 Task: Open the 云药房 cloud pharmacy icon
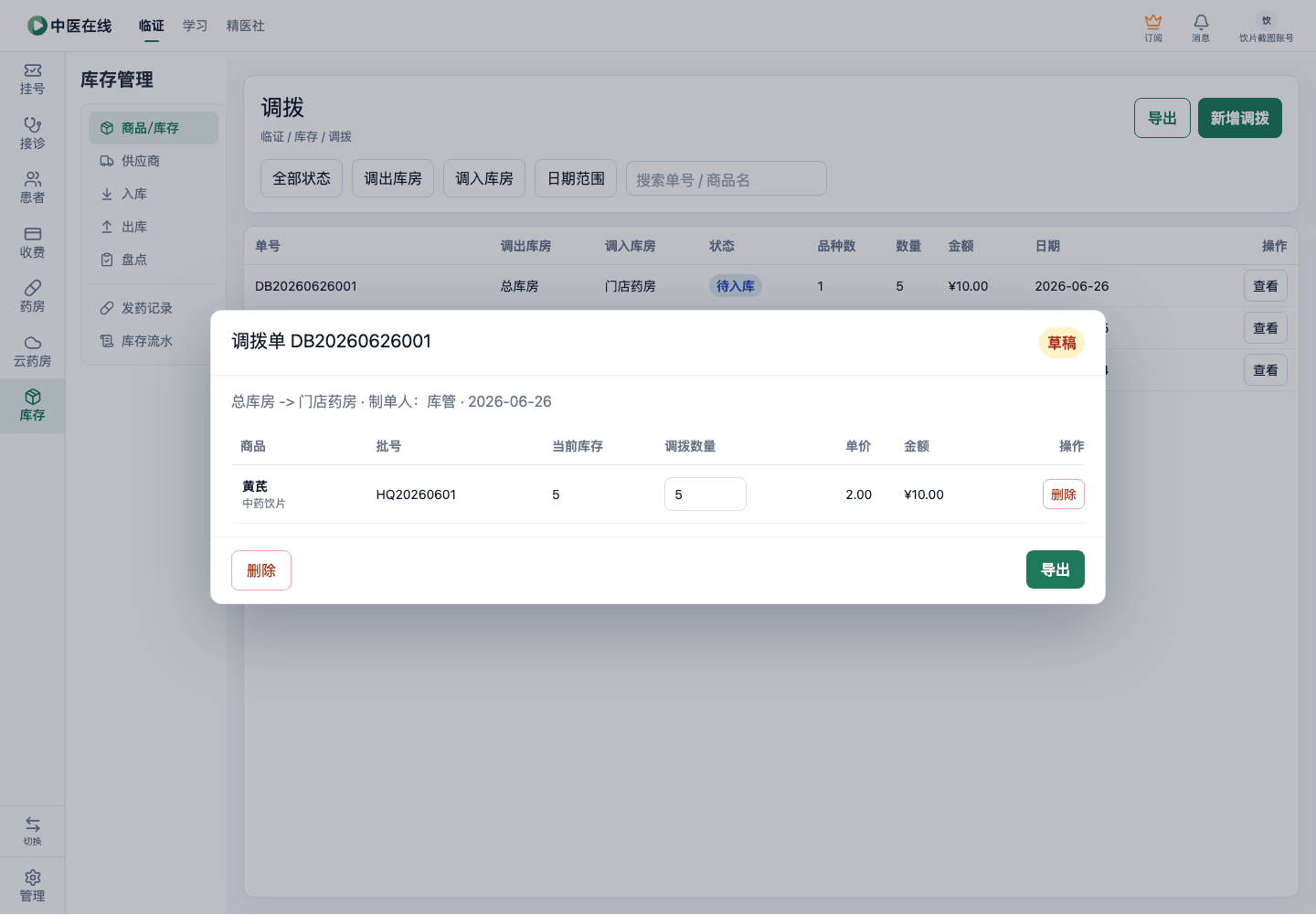[x=33, y=343]
